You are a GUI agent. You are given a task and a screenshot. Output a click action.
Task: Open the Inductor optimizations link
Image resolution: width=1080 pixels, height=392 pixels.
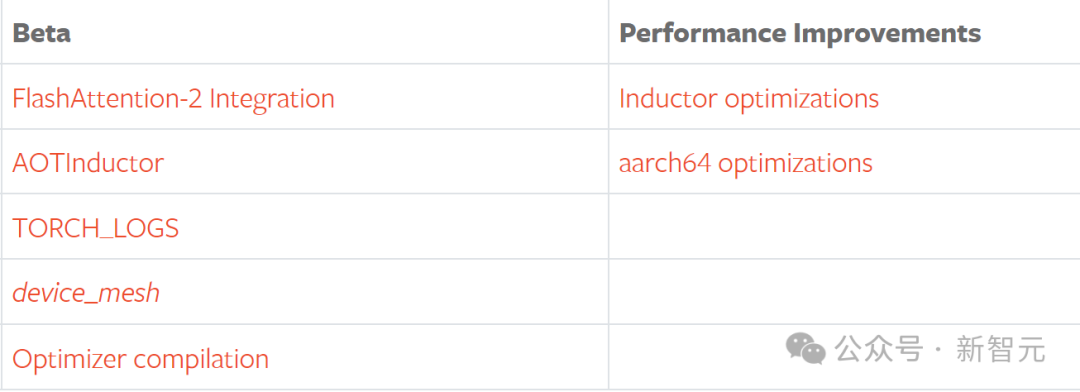(x=749, y=99)
